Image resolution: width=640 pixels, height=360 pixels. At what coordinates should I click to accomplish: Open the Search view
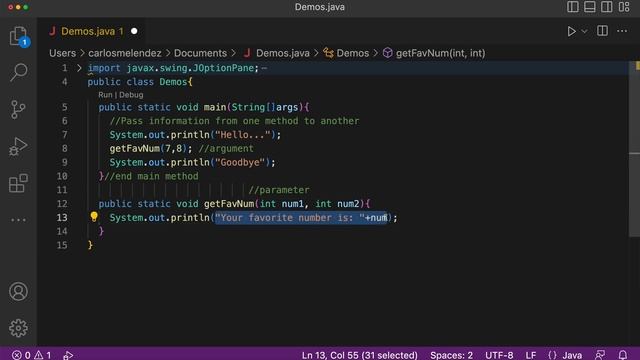18,72
